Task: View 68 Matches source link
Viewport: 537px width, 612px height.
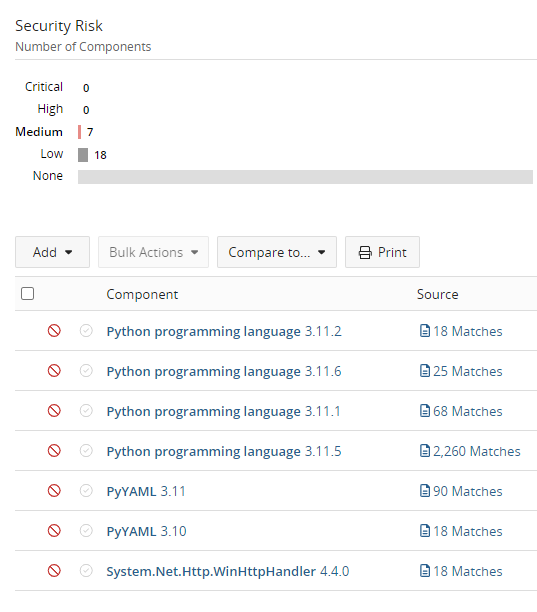Action: [x=468, y=411]
